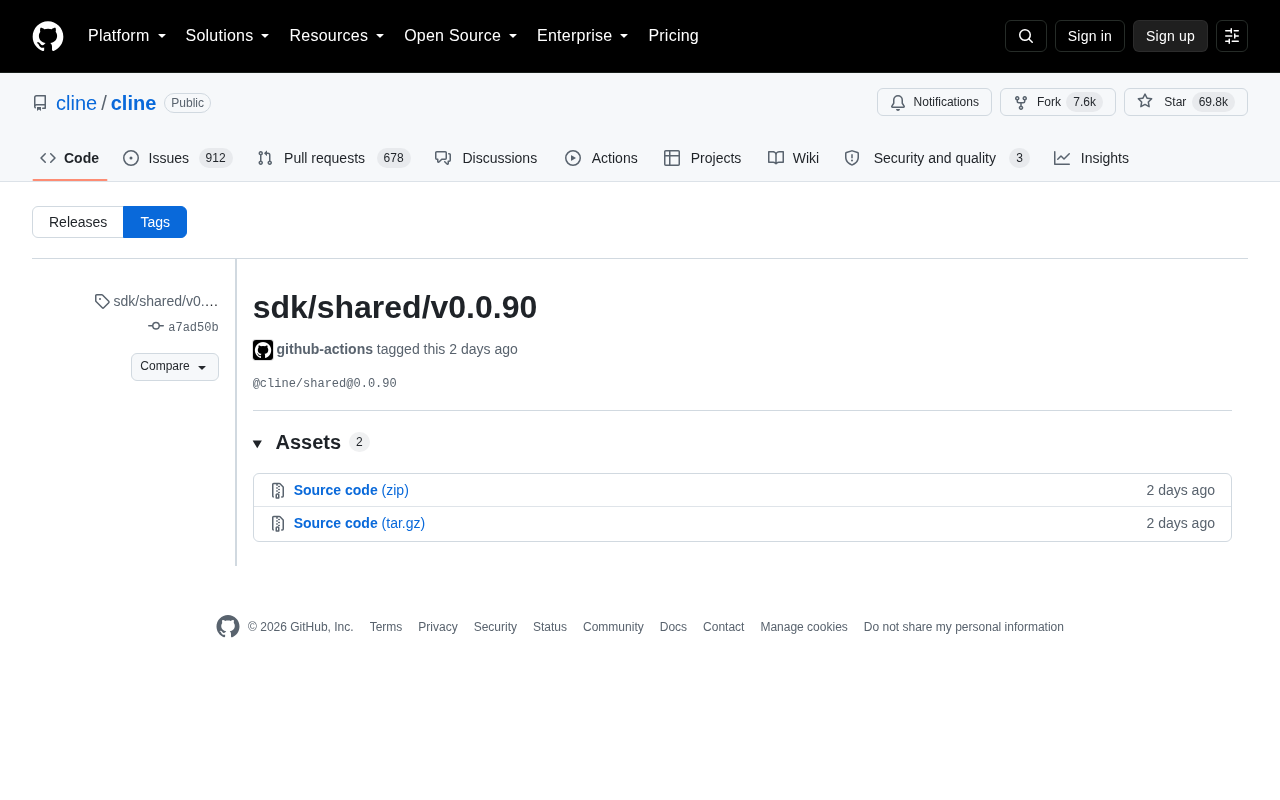Open the github-actions user link
The height and width of the screenshot is (800, 1280).
click(325, 349)
